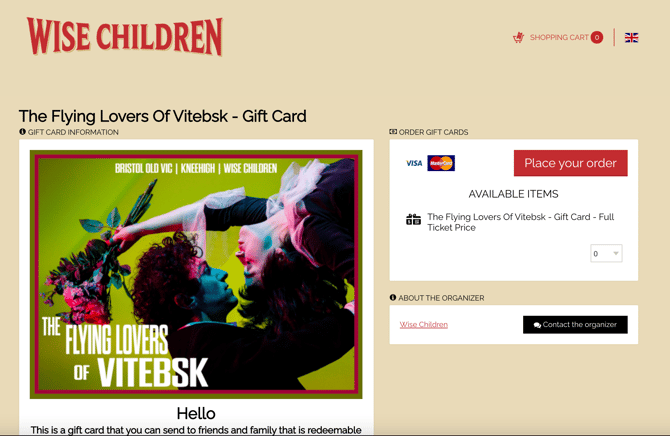
Task: Click the page title Gift Card heading
Action: pos(162,116)
